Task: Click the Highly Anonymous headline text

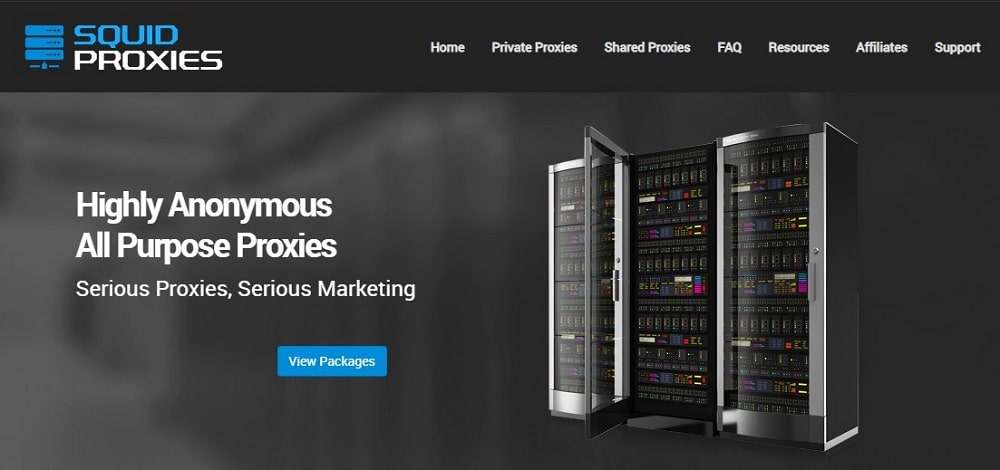Action: coord(204,205)
